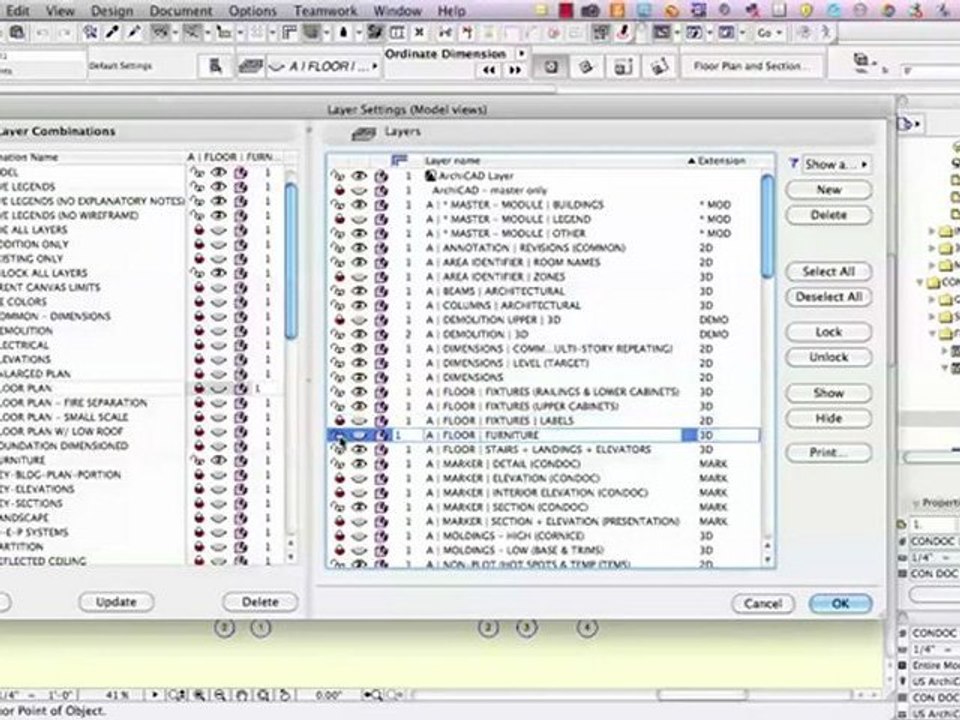Image resolution: width=960 pixels, height=720 pixels.
Task: Toggle eye icon for COLUMNS | ARCHITECTURAL layer
Action: 359,306
